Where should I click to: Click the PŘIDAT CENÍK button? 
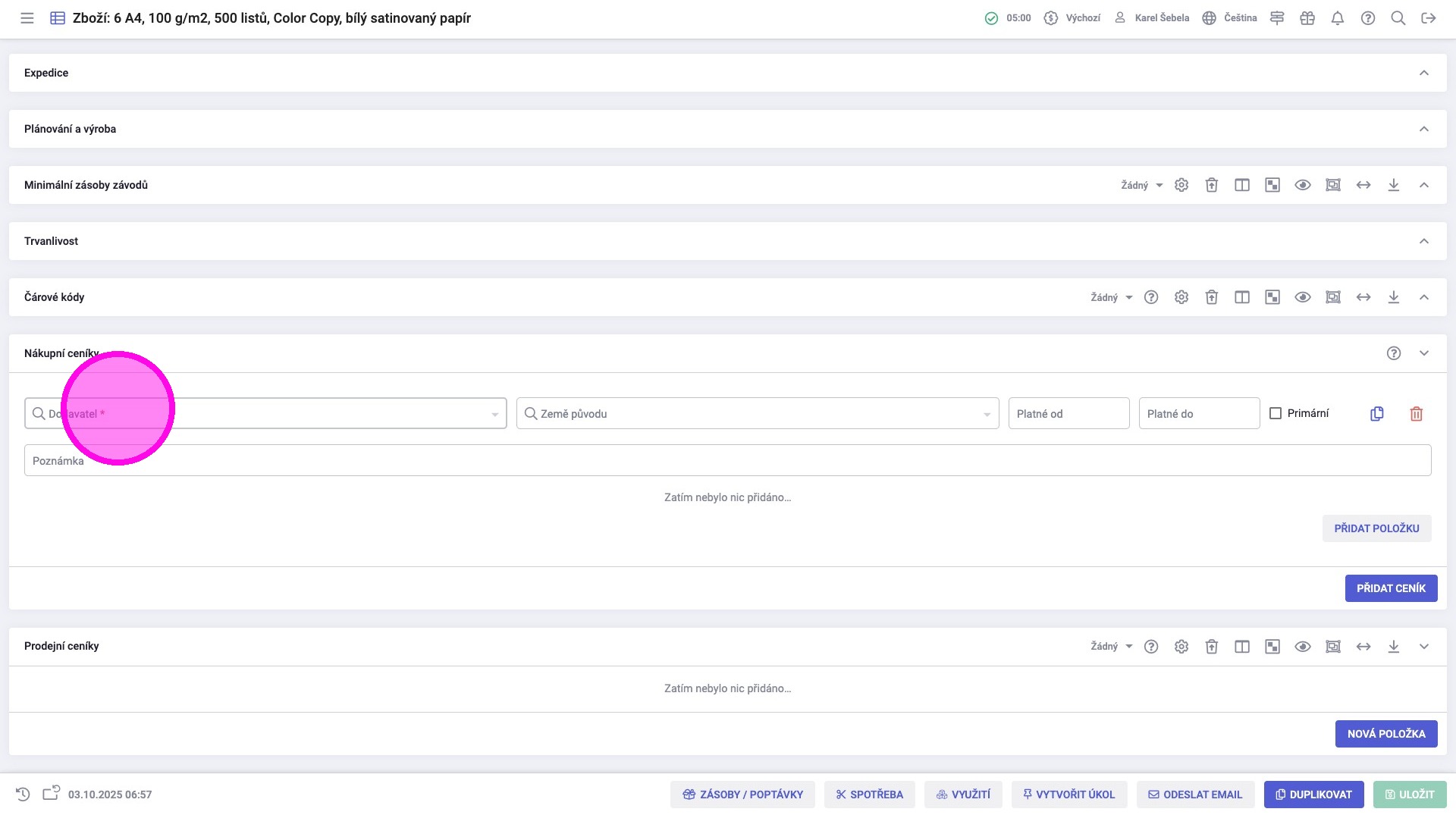click(x=1391, y=588)
